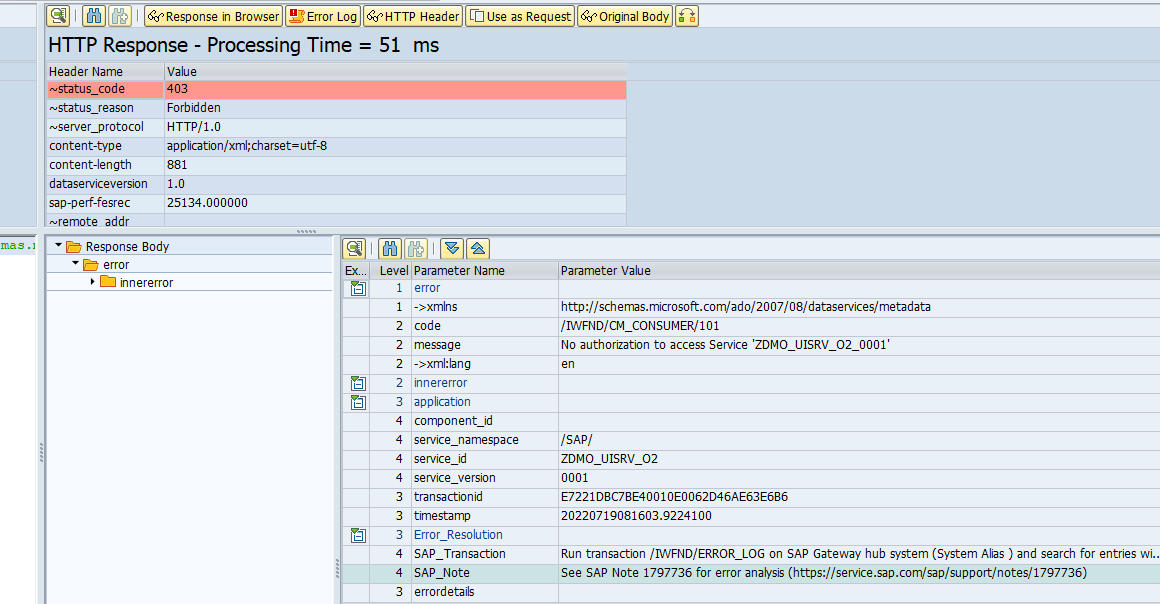Click the Parameter Value column header
This screenshot has width=1160, height=604.
[605, 271]
